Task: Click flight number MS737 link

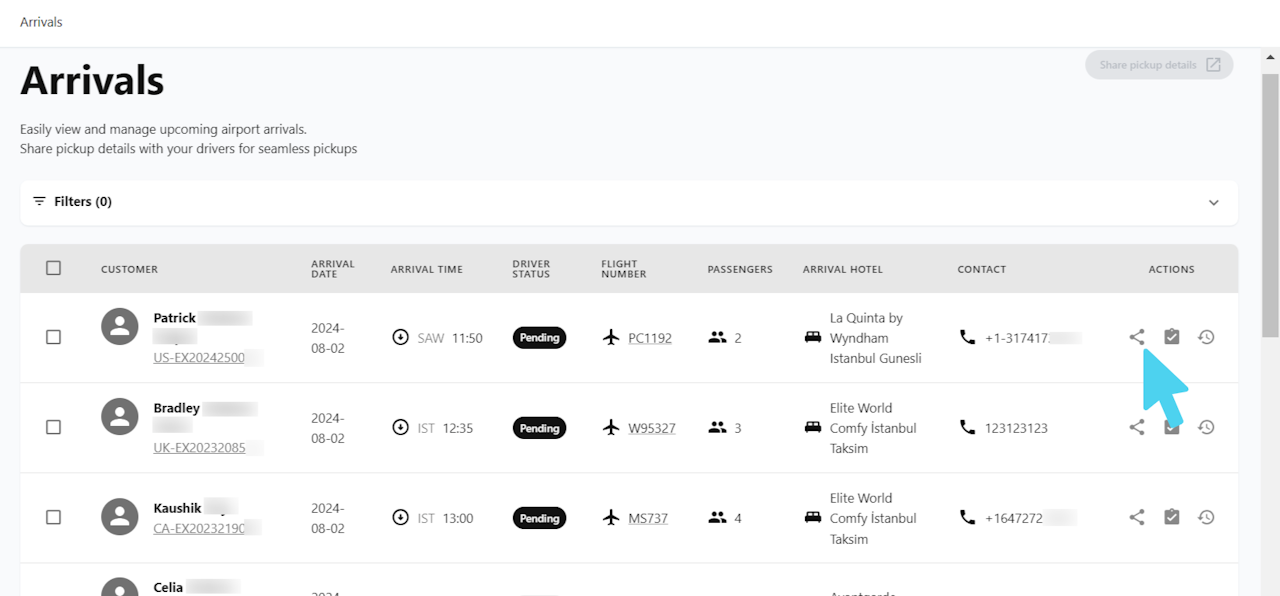Action: pyautogui.click(x=648, y=518)
